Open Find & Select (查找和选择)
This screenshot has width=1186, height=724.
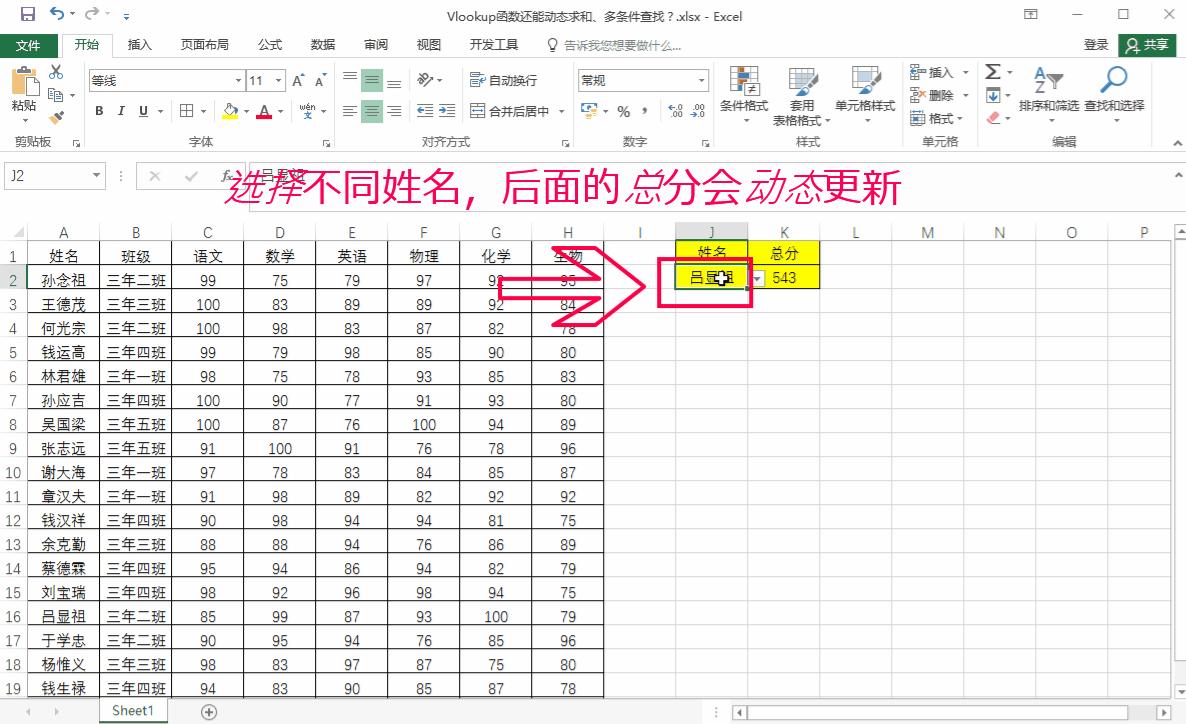pos(1113,96)
